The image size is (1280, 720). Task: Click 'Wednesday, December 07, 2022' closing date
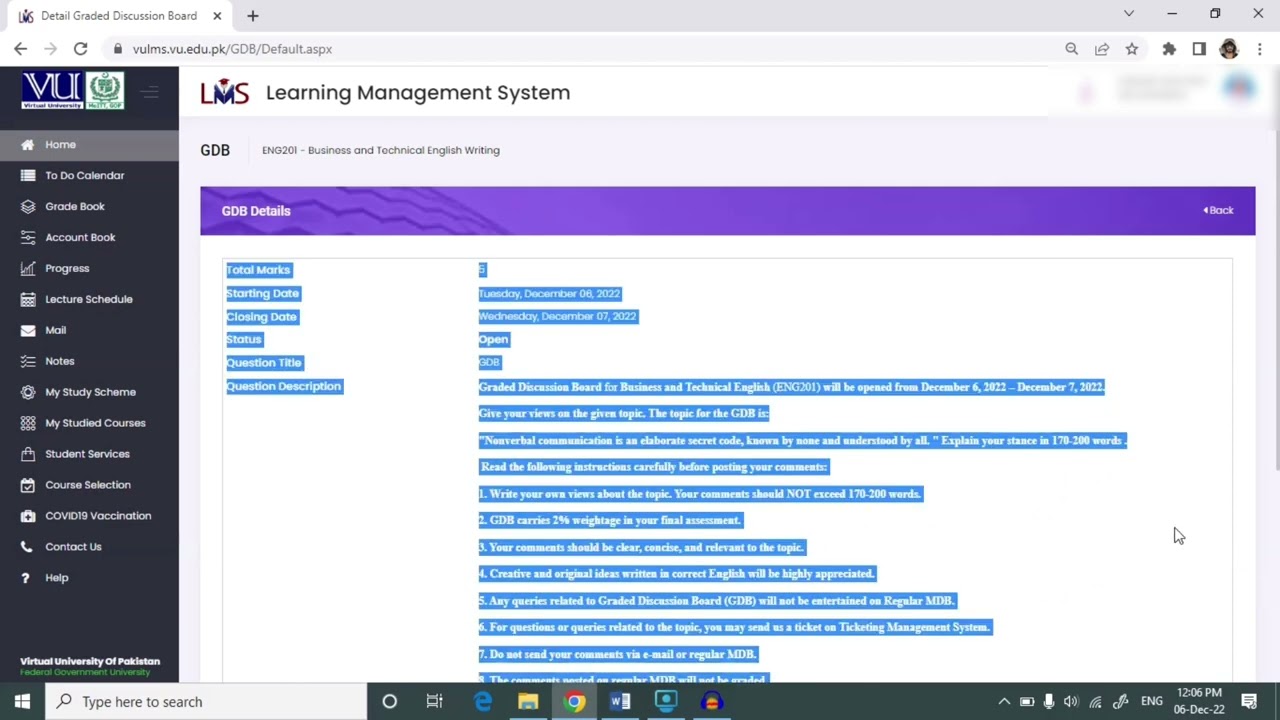coord(557,316)
